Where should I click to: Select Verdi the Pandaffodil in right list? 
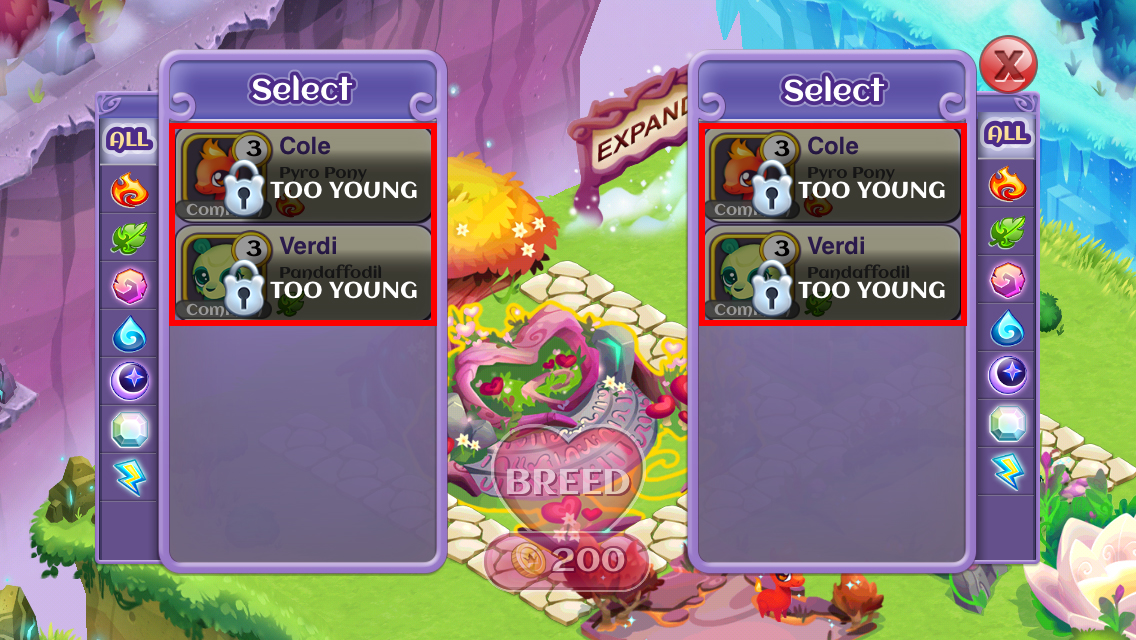(832, 274)
